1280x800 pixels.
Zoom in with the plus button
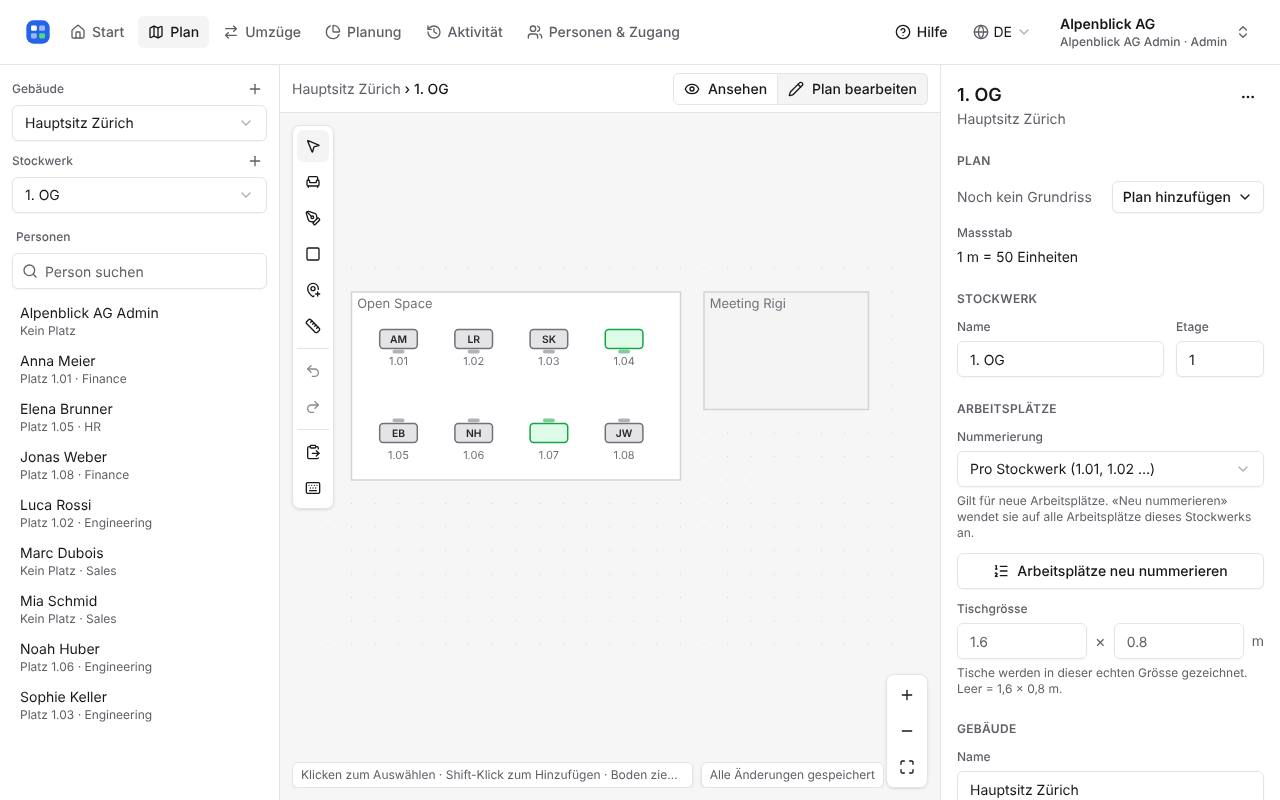pyautogui.click(x=907, y=695)
